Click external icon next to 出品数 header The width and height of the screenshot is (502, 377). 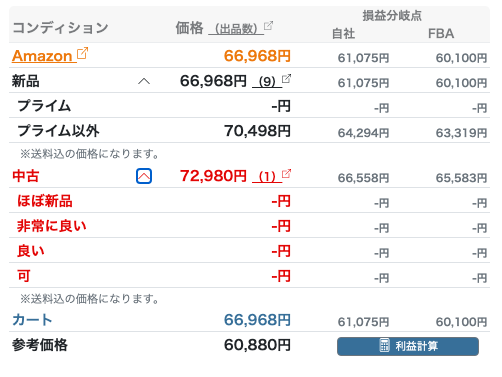point(268,26)
